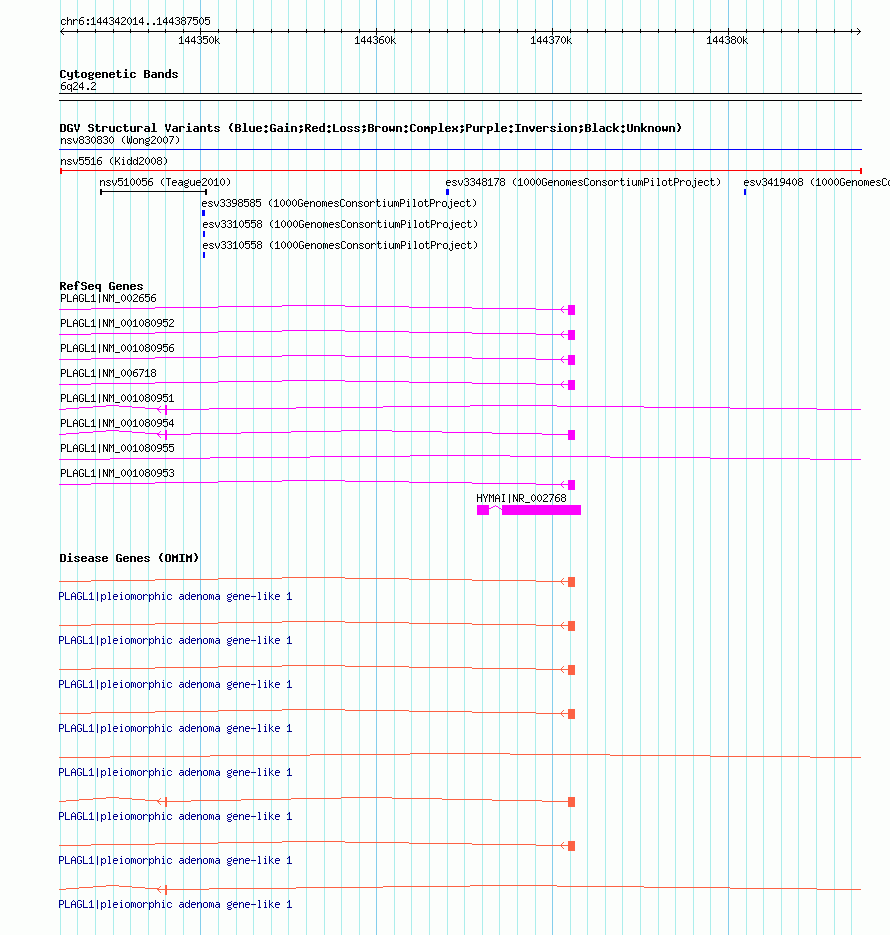Screen dimensions: 890x935
Task: Click the blue marker under esv3398585
Action: pyautogui.click(x=204, y=213)
